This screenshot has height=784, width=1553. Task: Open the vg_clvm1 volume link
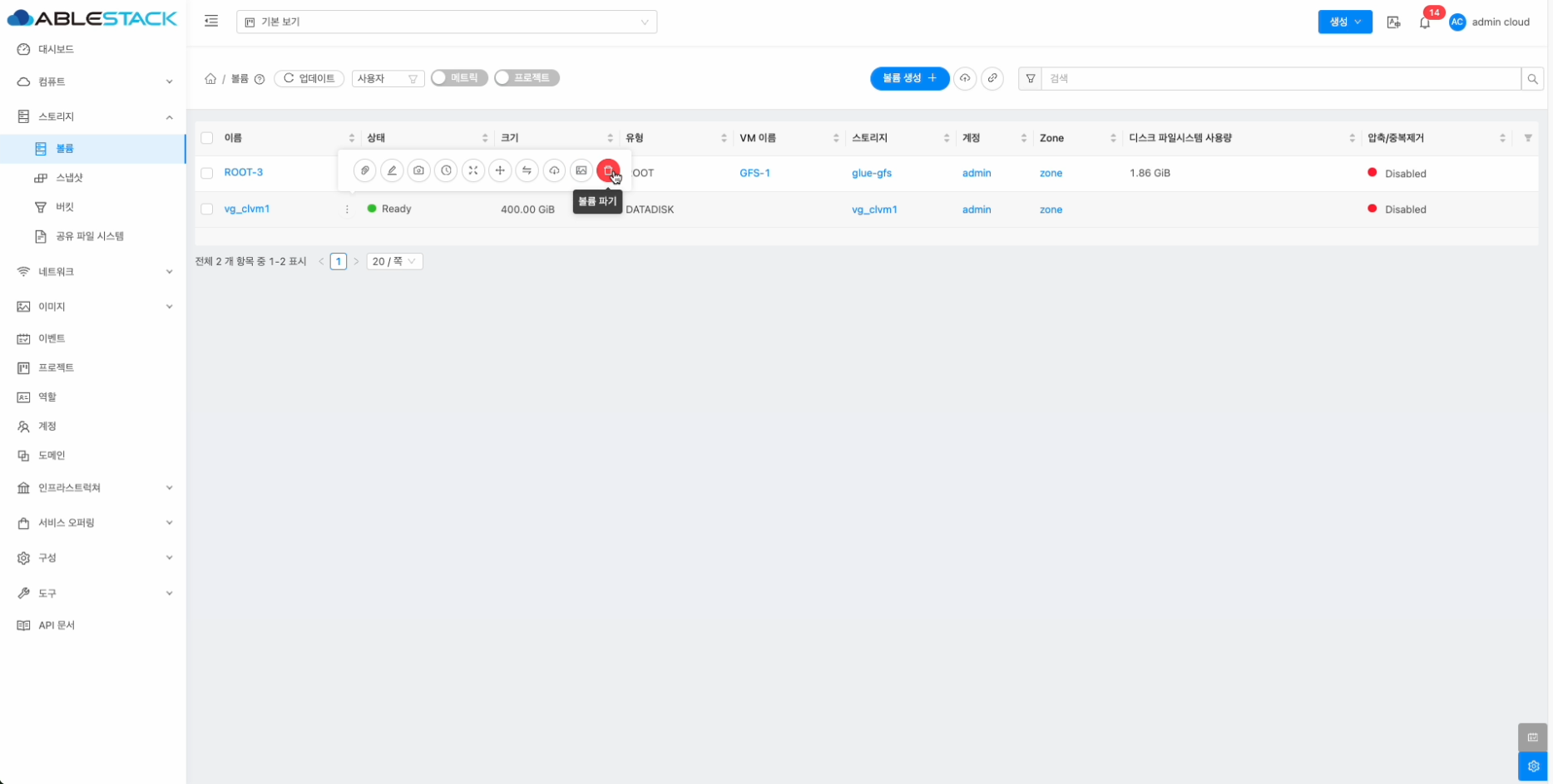(247, 210)
